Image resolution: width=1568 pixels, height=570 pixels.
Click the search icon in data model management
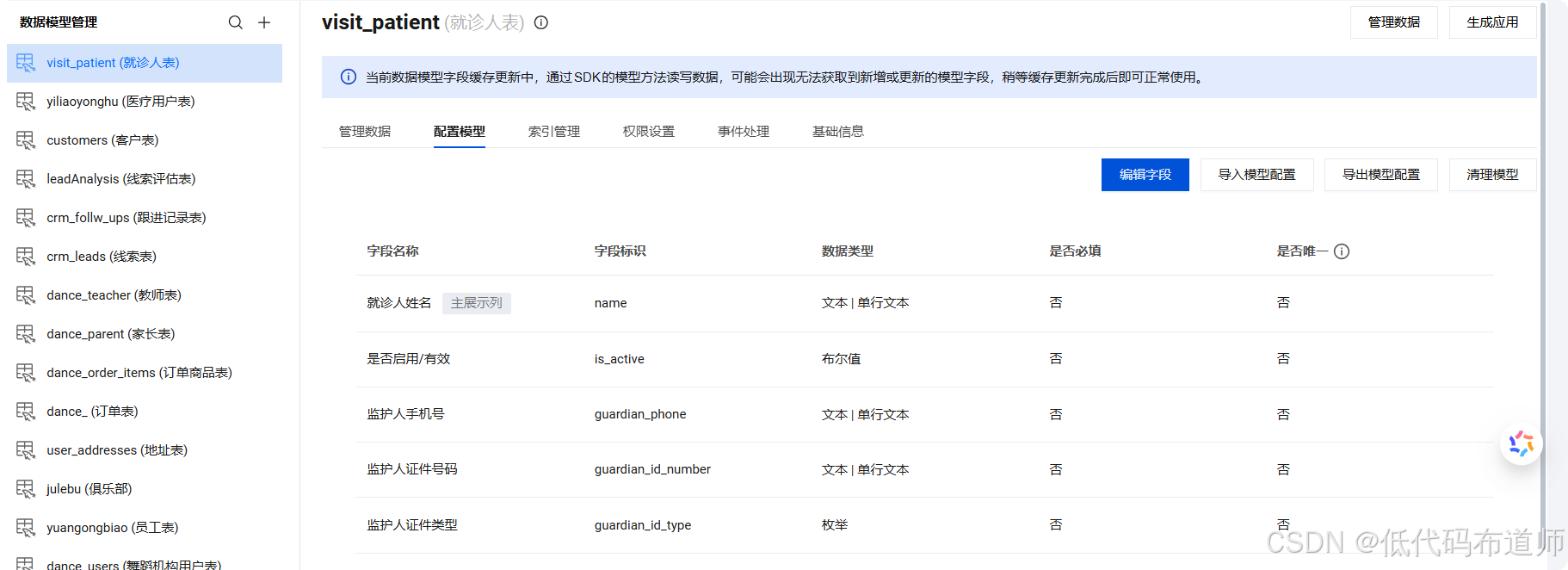pos(235,22)
